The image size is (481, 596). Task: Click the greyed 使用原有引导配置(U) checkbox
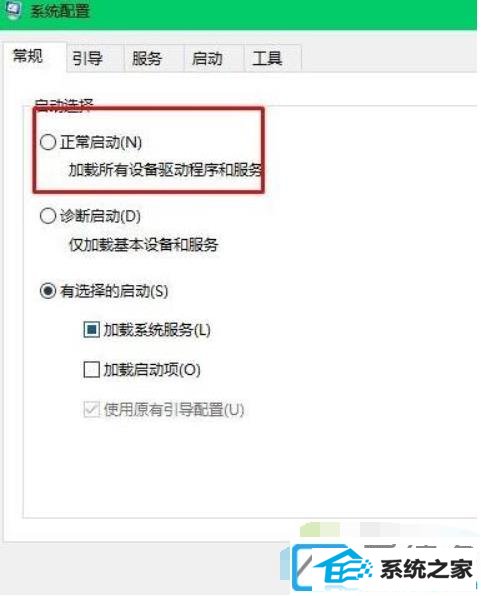[92, 409]
